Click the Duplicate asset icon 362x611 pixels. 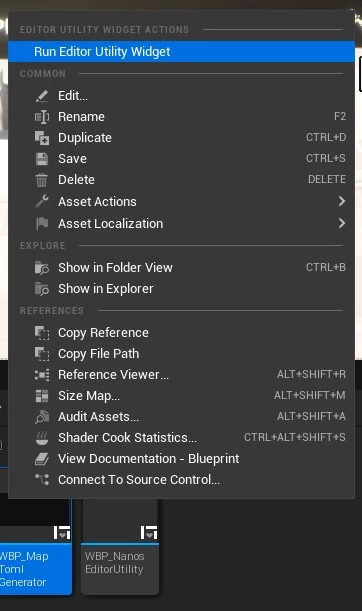coord(42,138)
